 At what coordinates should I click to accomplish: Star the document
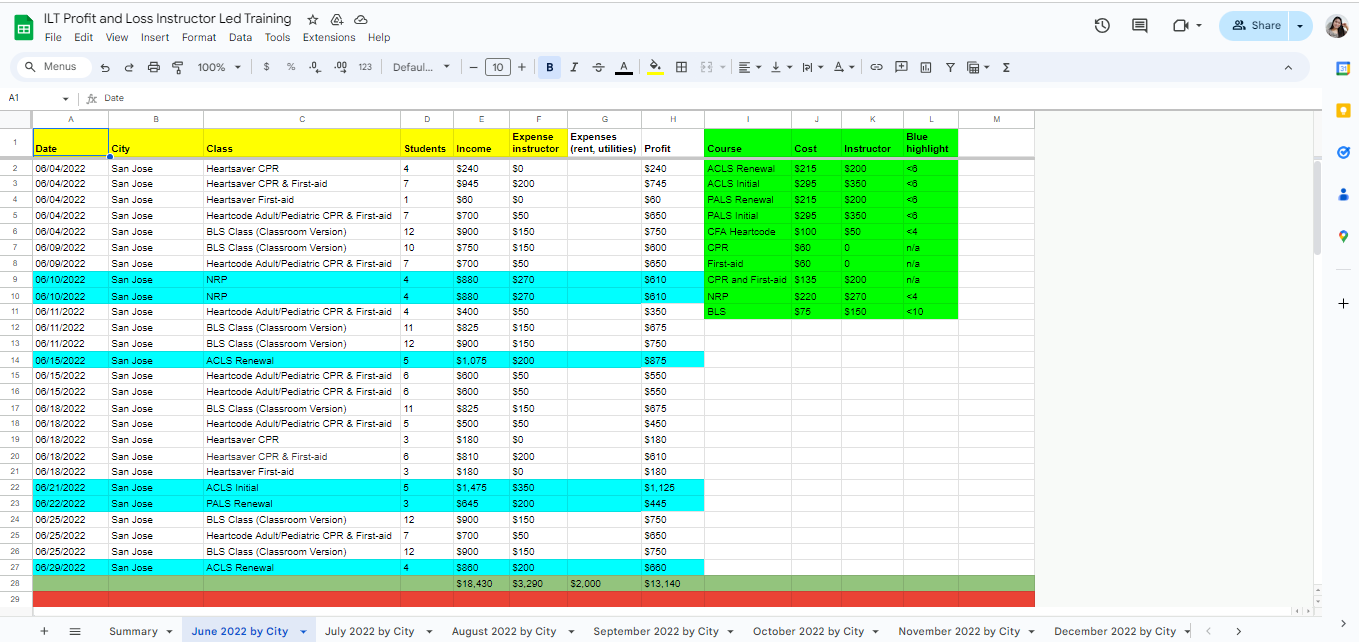[x=313, y=19]
